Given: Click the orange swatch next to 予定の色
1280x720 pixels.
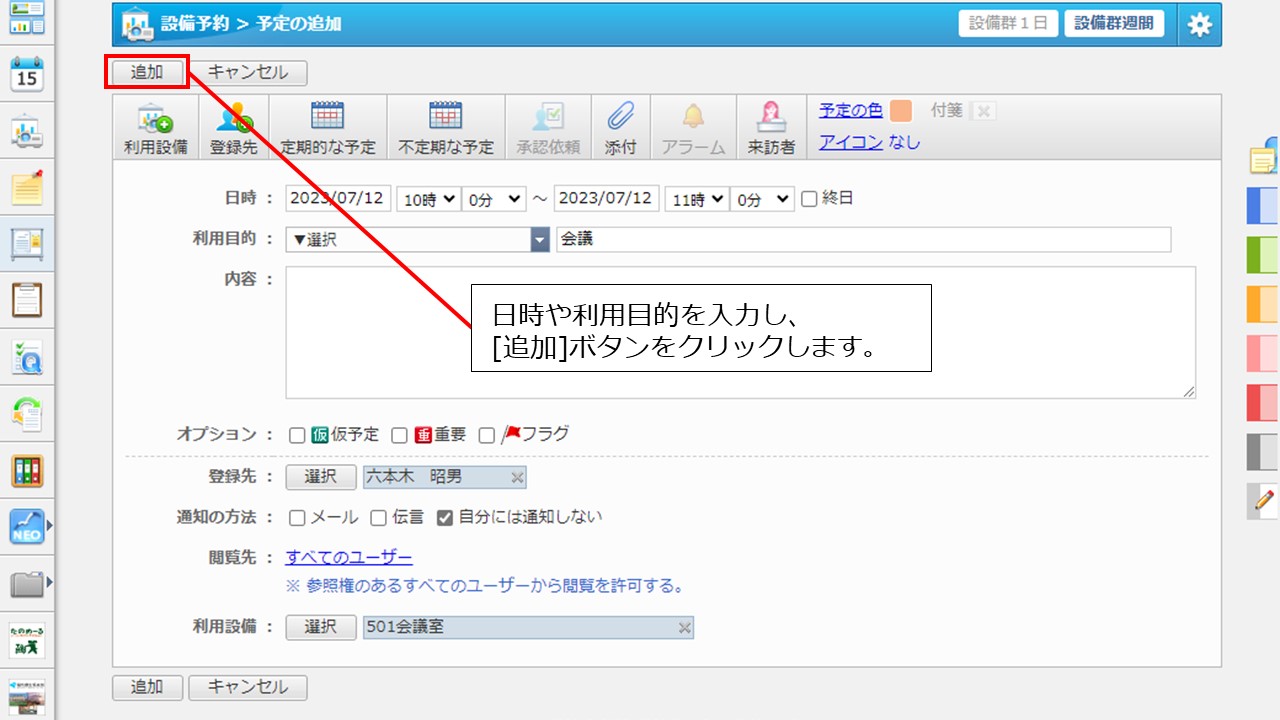Looking at the screenshot, I should 899,110.
